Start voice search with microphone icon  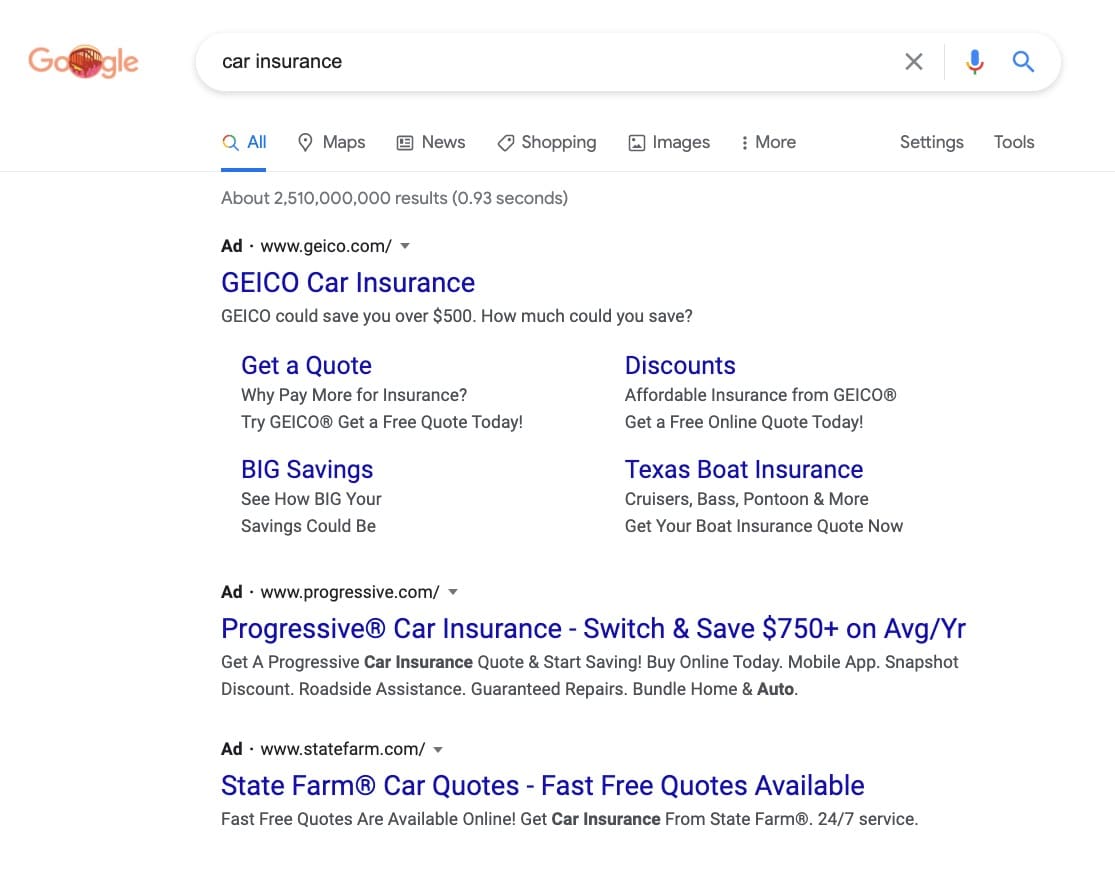(974, 62)
